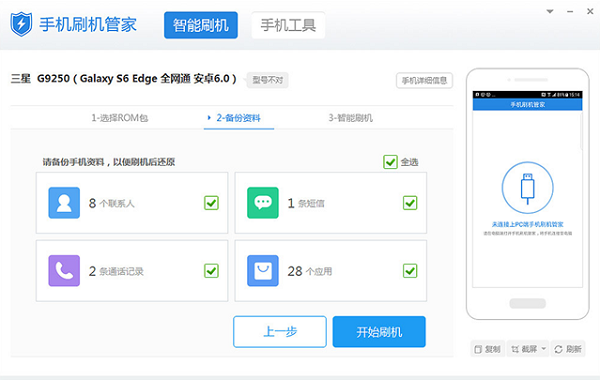
Task: Click the 复制 copy button
Action: [x=488, y=349]
